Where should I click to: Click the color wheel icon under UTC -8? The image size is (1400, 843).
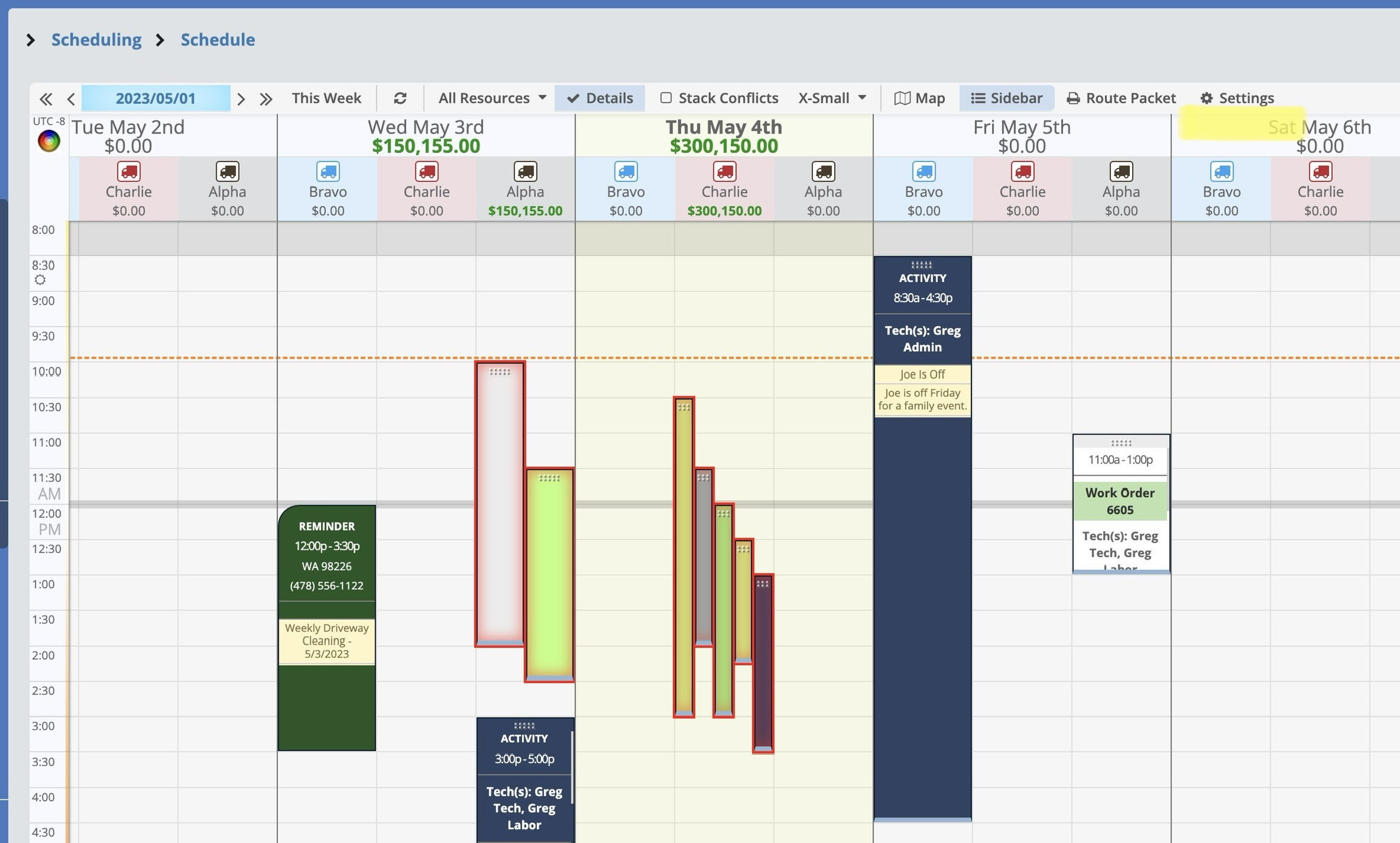click(49, 141)
